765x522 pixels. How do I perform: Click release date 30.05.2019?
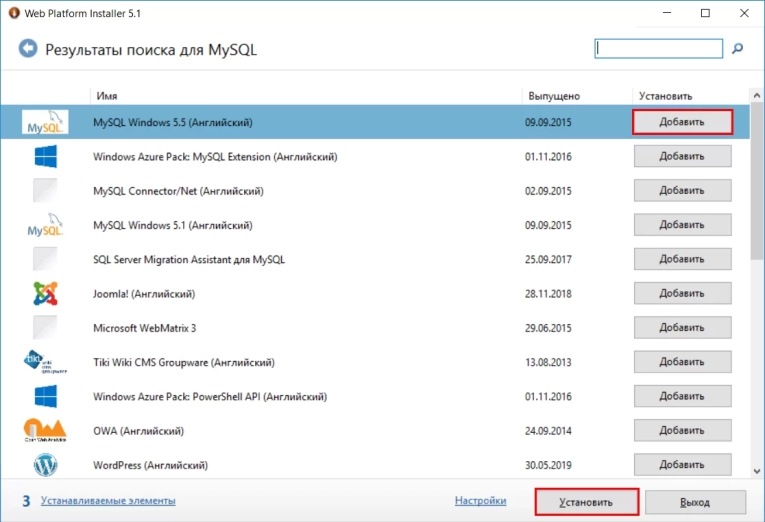[x=548, y=465]
